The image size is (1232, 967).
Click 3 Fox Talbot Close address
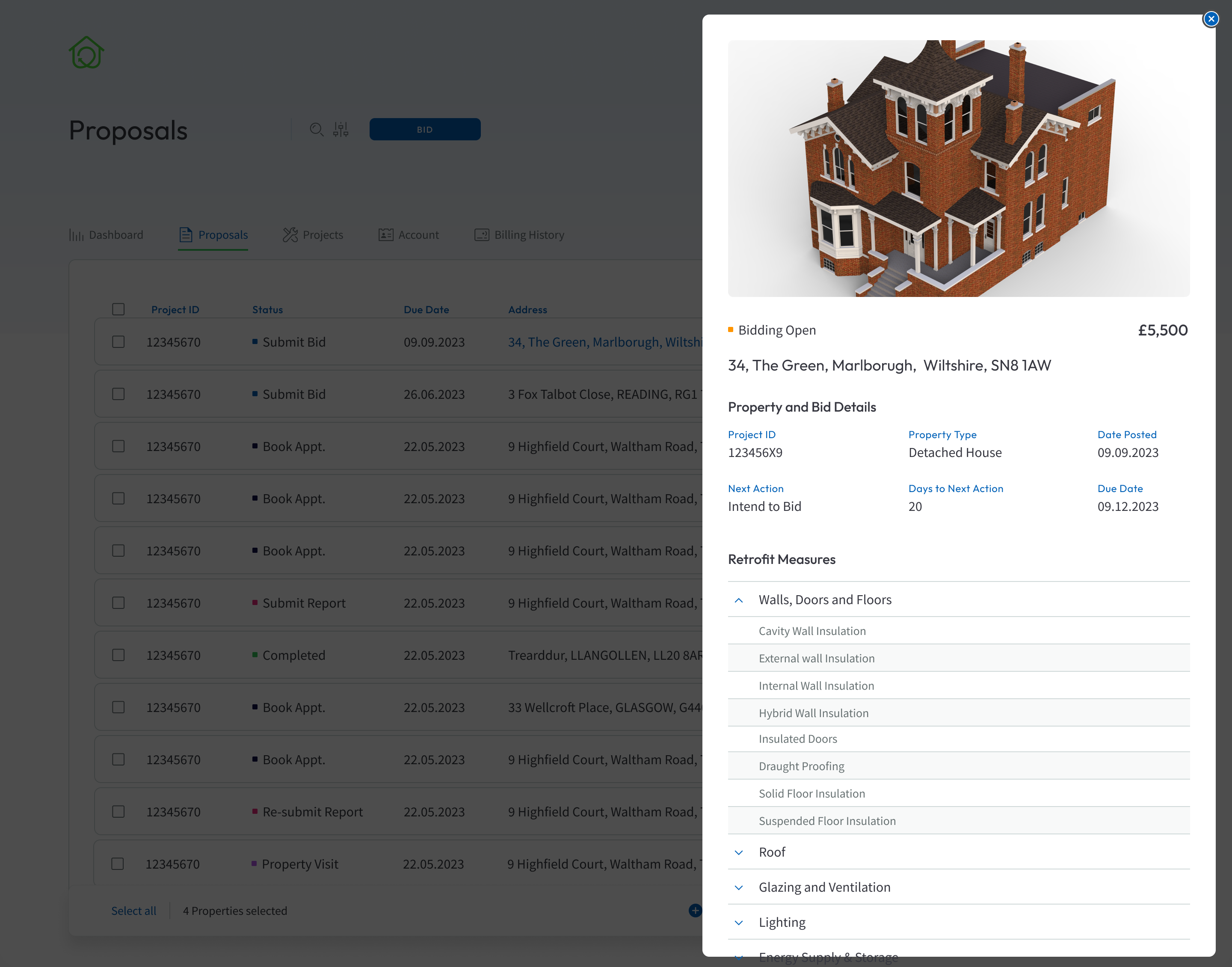605,394
